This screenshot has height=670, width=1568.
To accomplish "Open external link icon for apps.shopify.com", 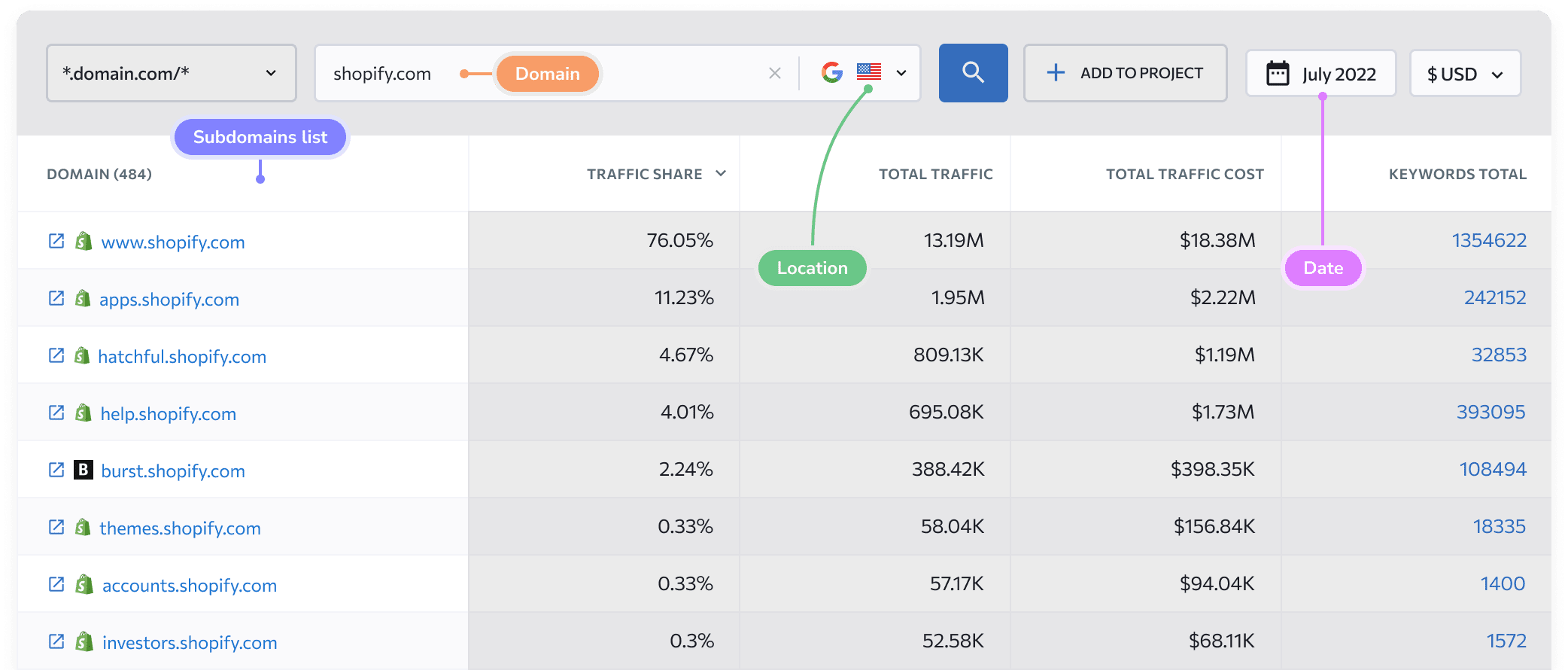I will [56, 298].
